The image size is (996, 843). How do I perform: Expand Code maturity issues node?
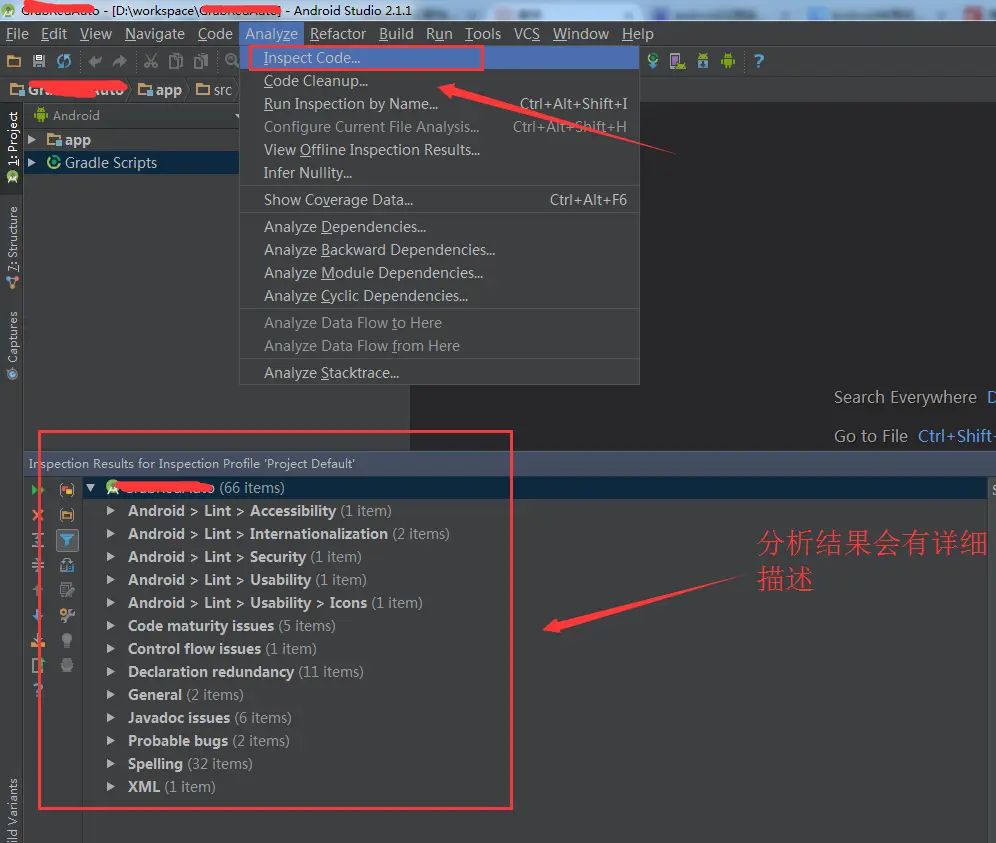click(111, 626)
